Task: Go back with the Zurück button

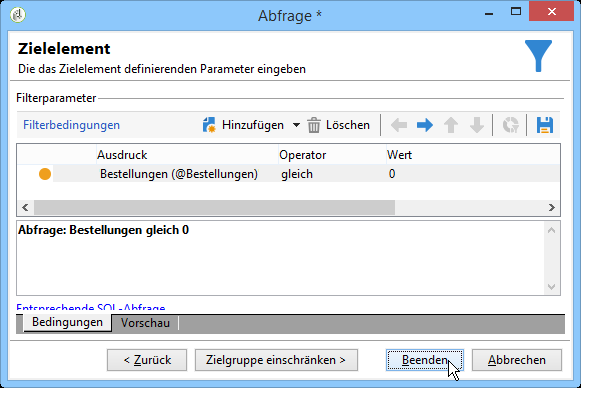Action: tap(147, 360)
